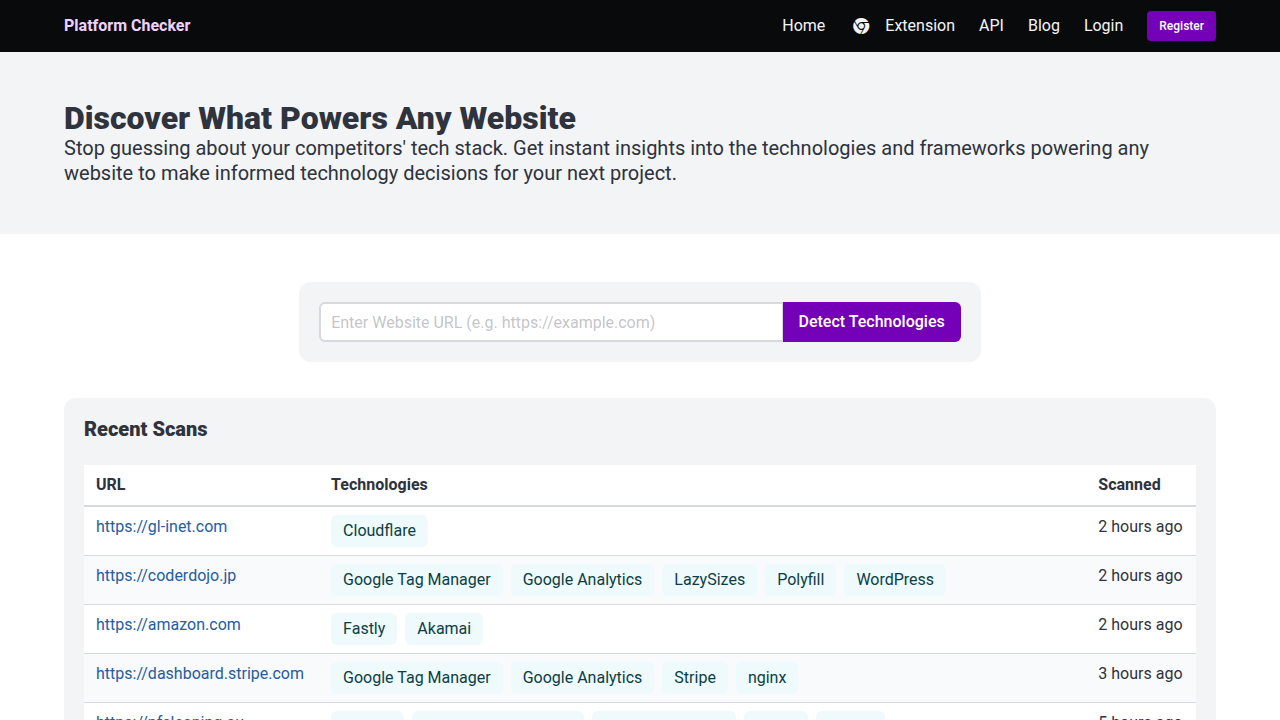Open the Extension nav link

[920, 26]
